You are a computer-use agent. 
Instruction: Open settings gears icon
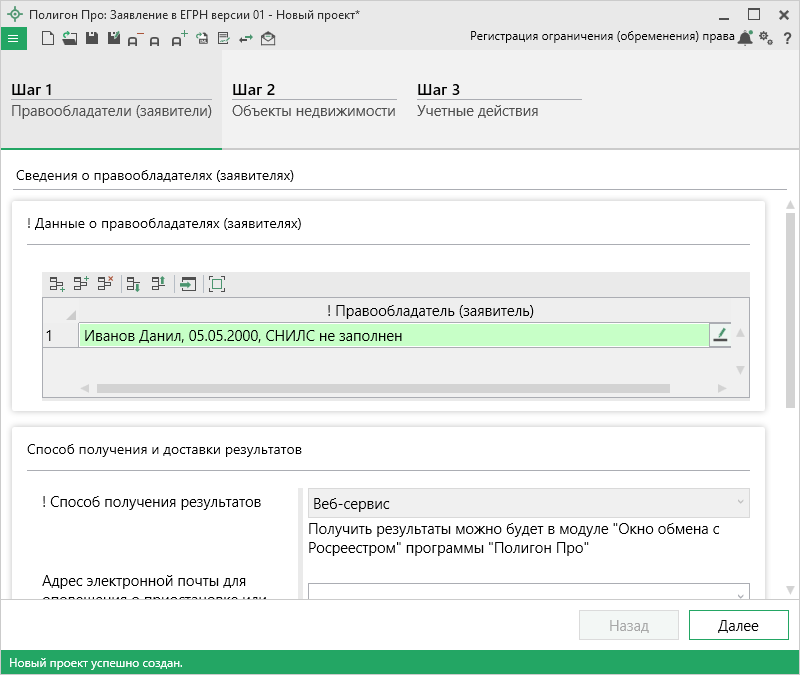[x=766, y=38]
